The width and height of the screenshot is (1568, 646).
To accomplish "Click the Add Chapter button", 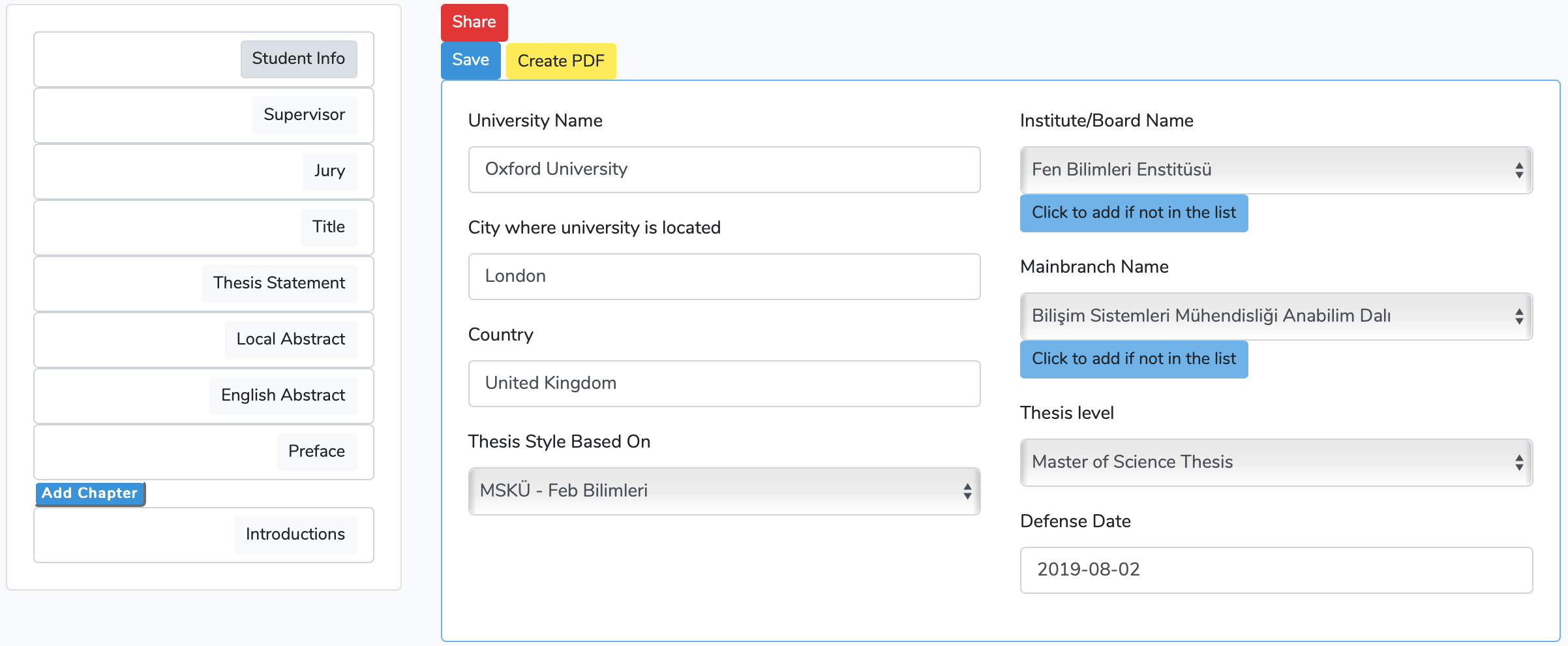I will coord(90,493).
